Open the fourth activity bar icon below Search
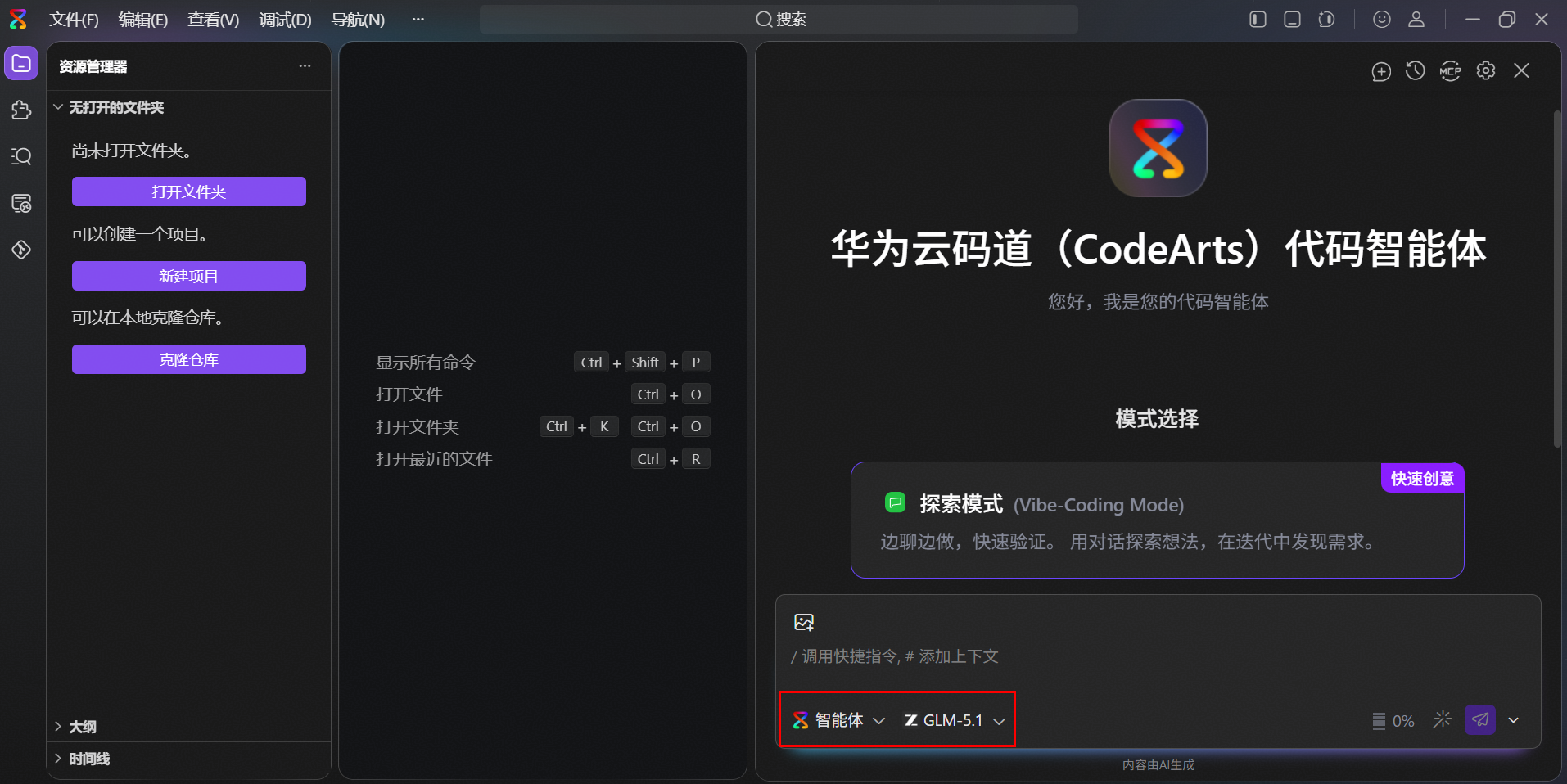1567x784 pixels. 21,203
